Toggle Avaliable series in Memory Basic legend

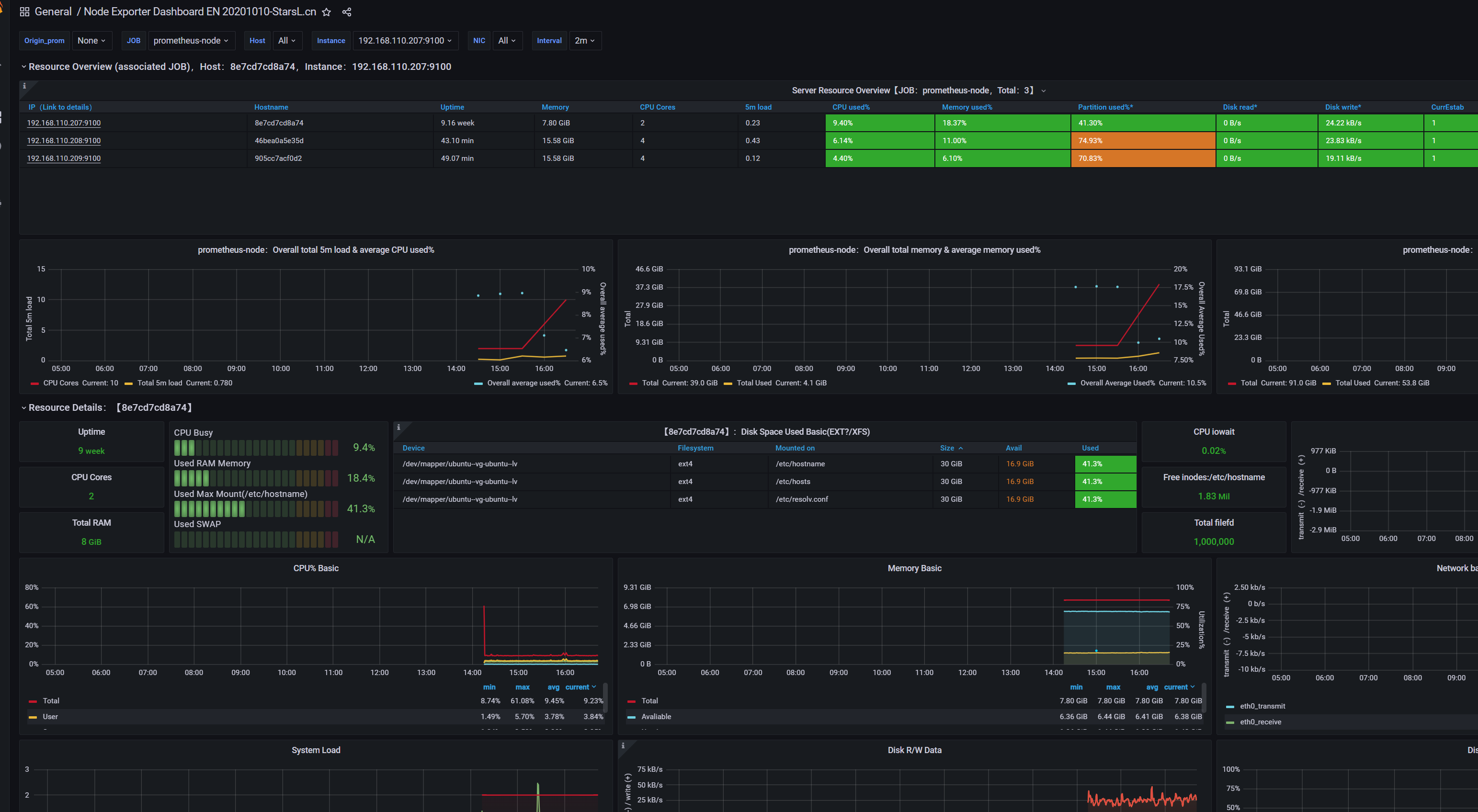point(656,717)
